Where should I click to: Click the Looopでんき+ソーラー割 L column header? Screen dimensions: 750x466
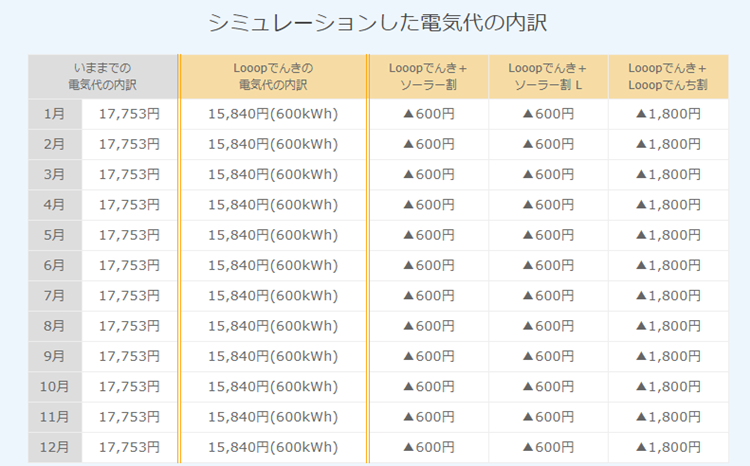point(548,77)
